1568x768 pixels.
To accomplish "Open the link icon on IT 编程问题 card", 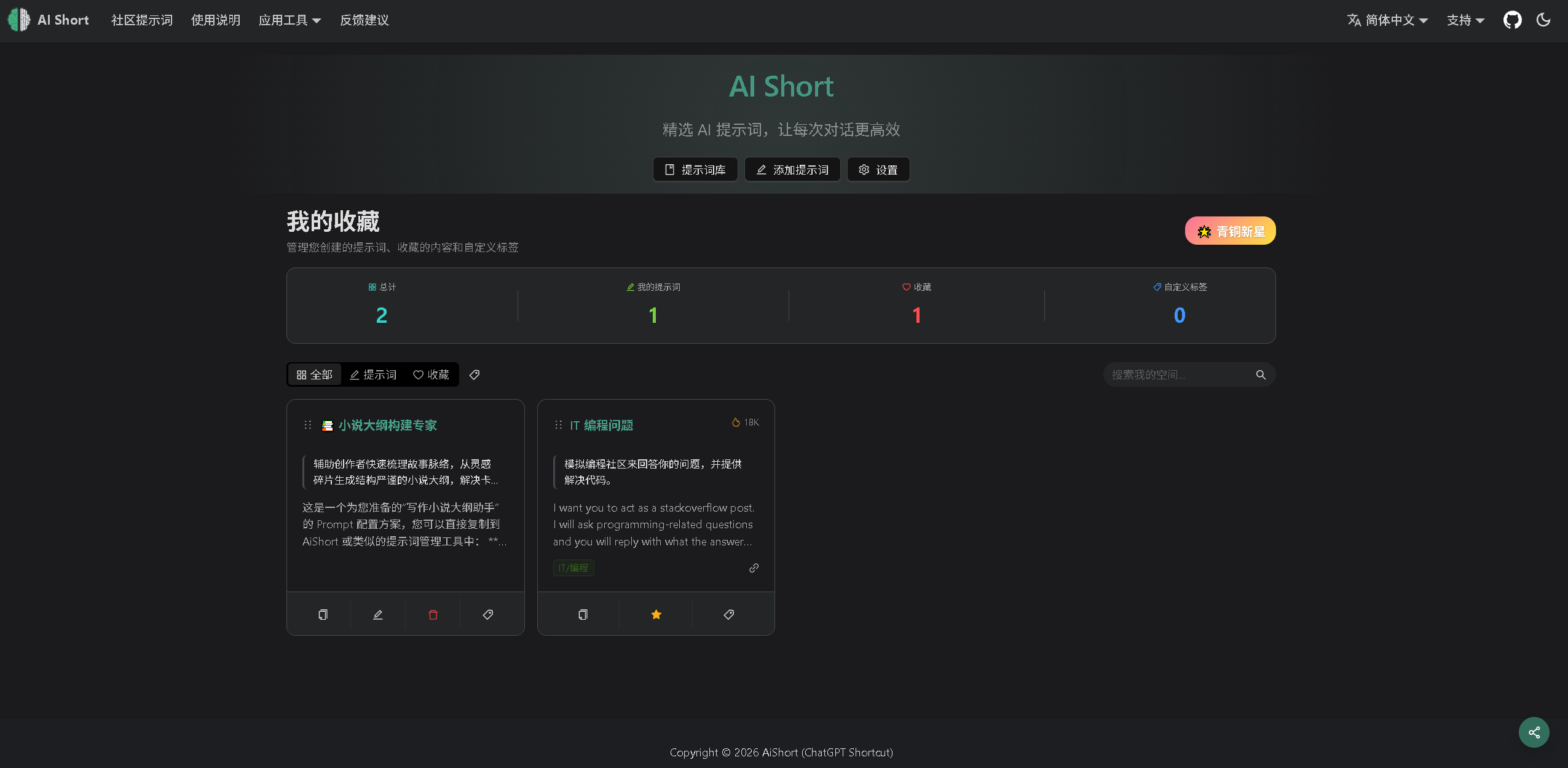I will click(x=754, y=568).
